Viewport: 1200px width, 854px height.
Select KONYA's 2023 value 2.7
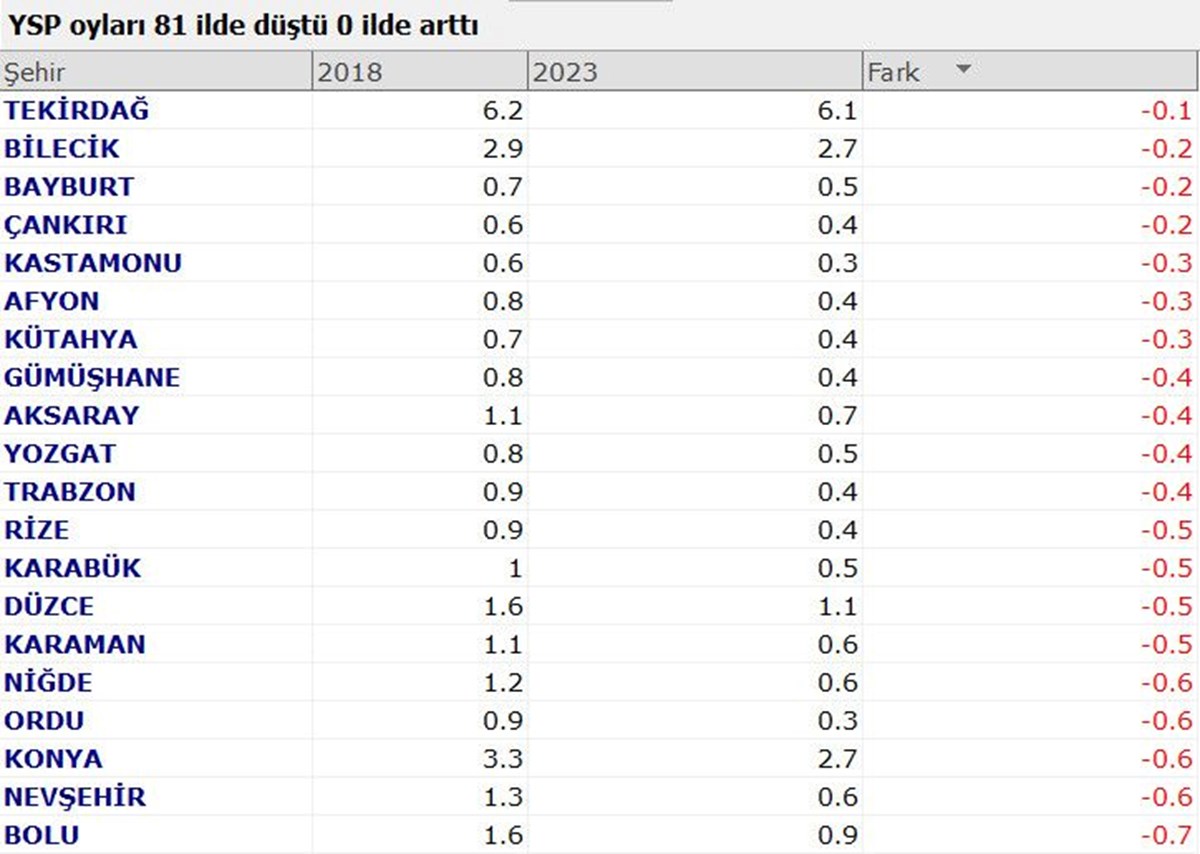tap(837, 757)
